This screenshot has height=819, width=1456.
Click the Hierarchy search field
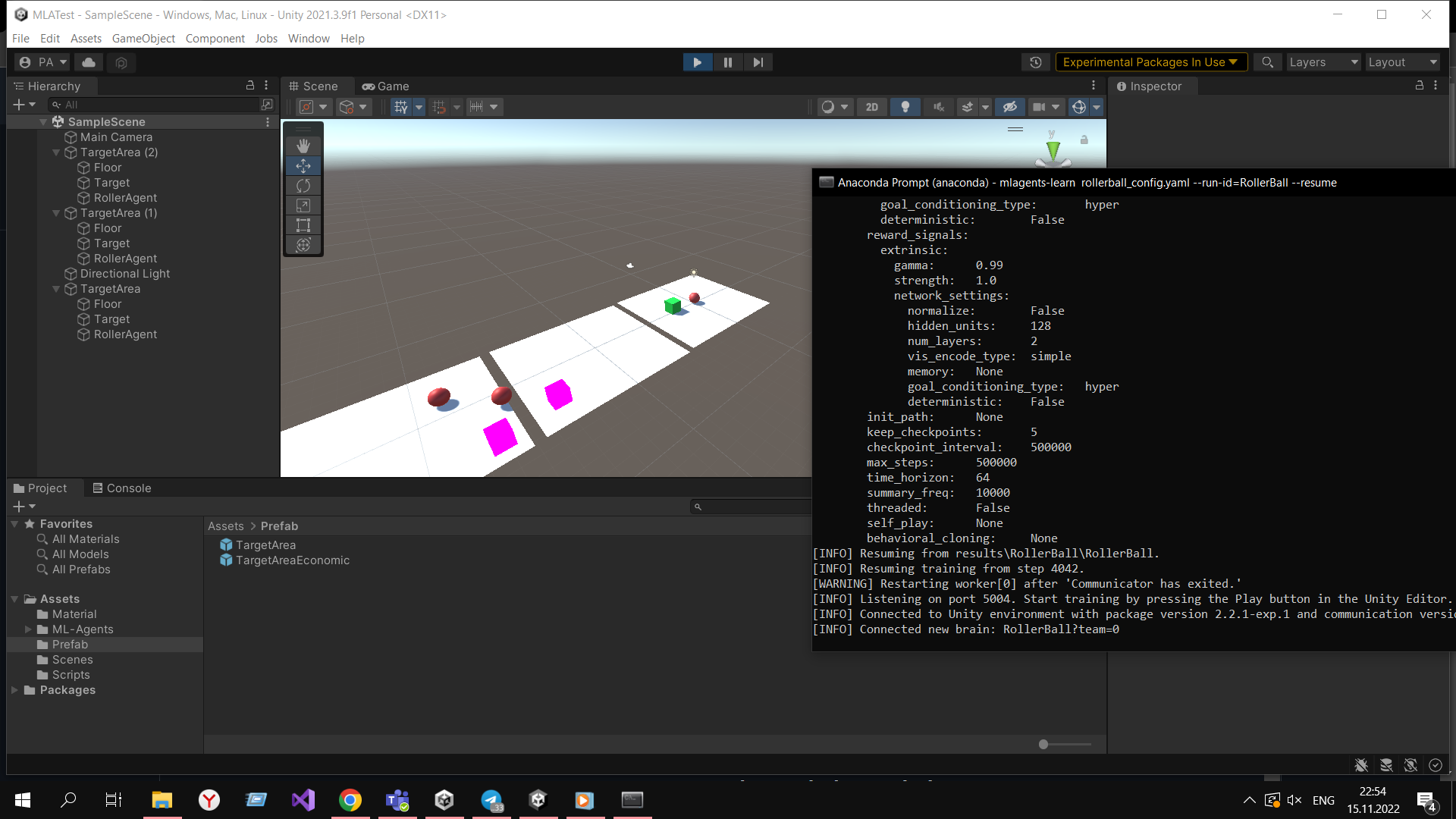[155, 105]
